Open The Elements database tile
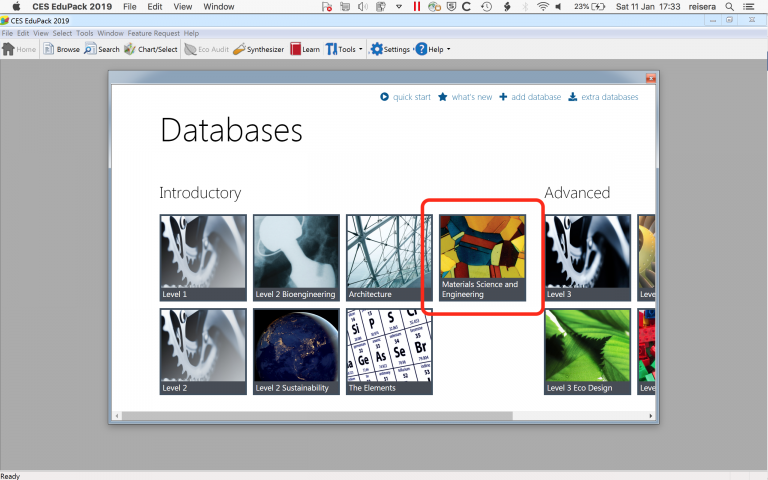Image resolution: width=768 pixels, height=480 pixels. [389, 351]
